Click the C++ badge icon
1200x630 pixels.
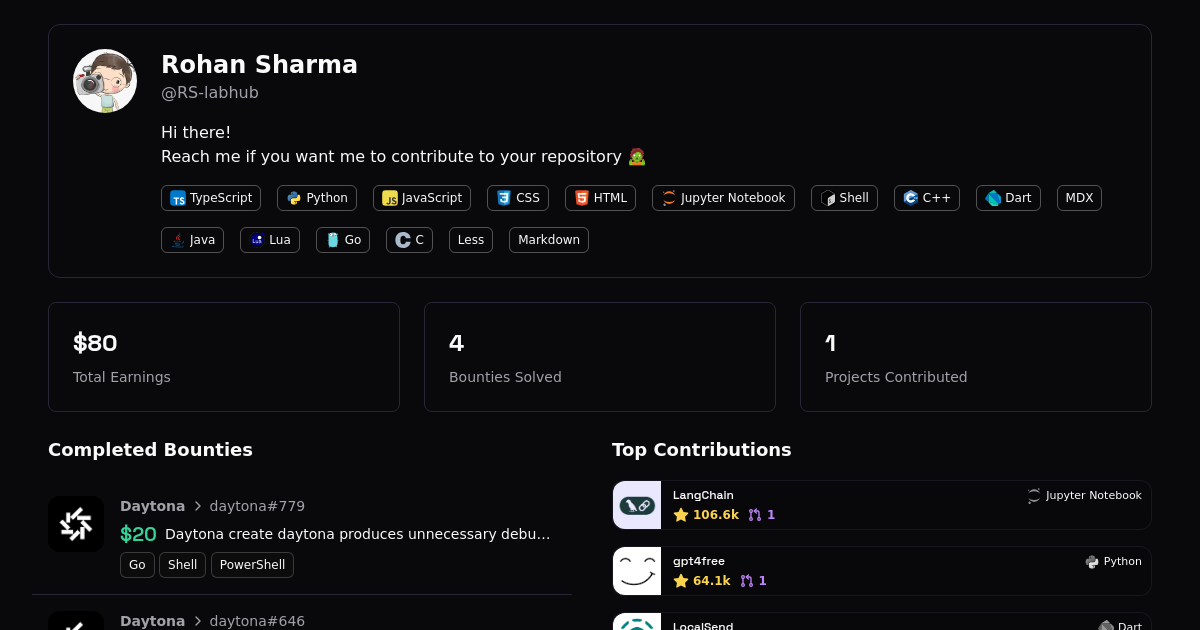[x=910, y=198]
